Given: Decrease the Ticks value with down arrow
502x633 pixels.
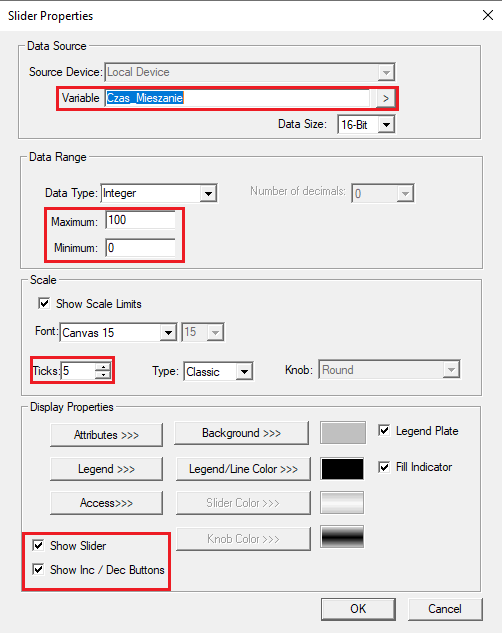Looking at the screenshot, I should click(103, 375).
